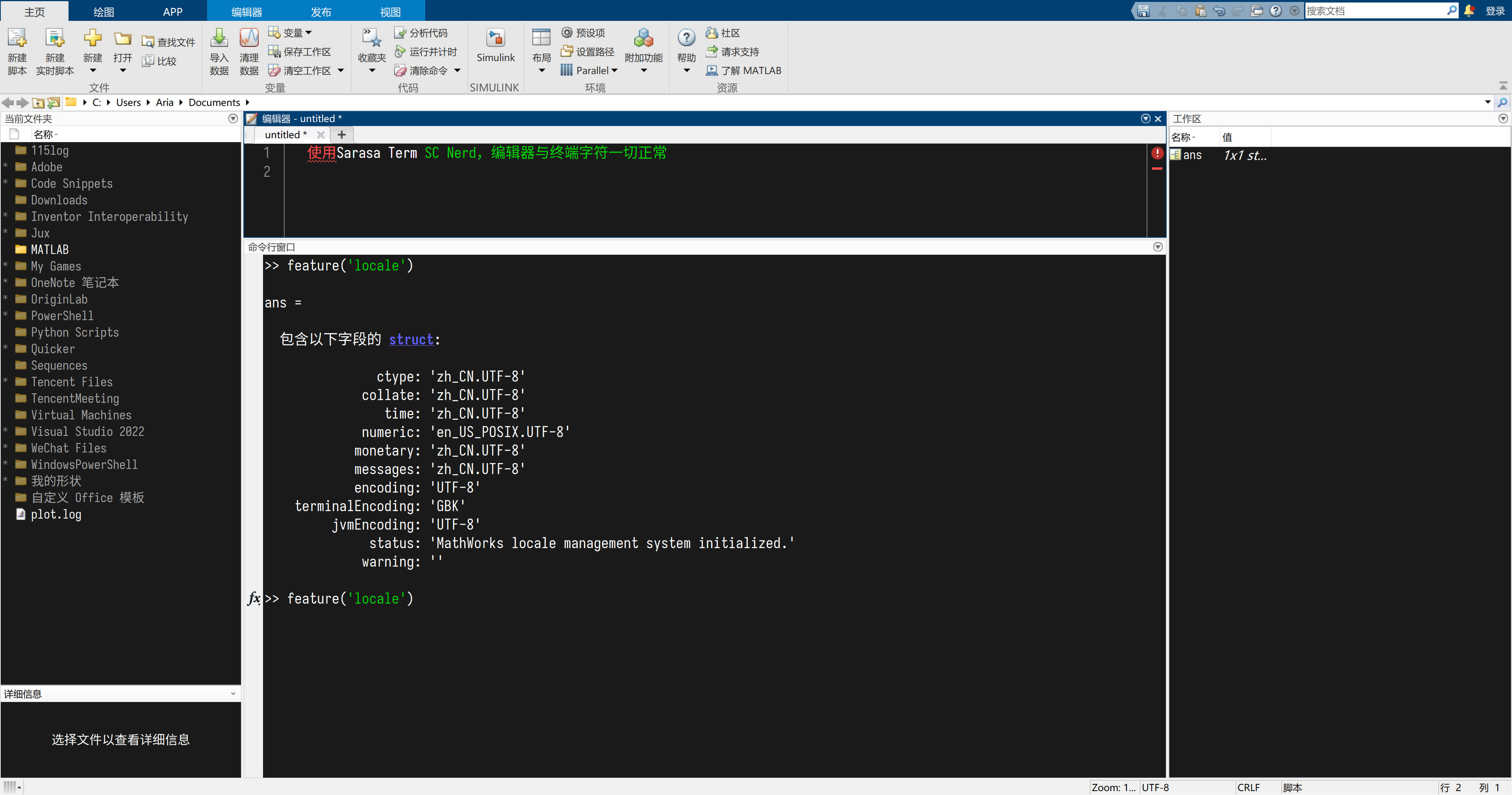Click the 保存工作区 (Save Workspace) icon
Image resolution: width=1512 pixels, height=795 pixels.
[x=303, y=52]
